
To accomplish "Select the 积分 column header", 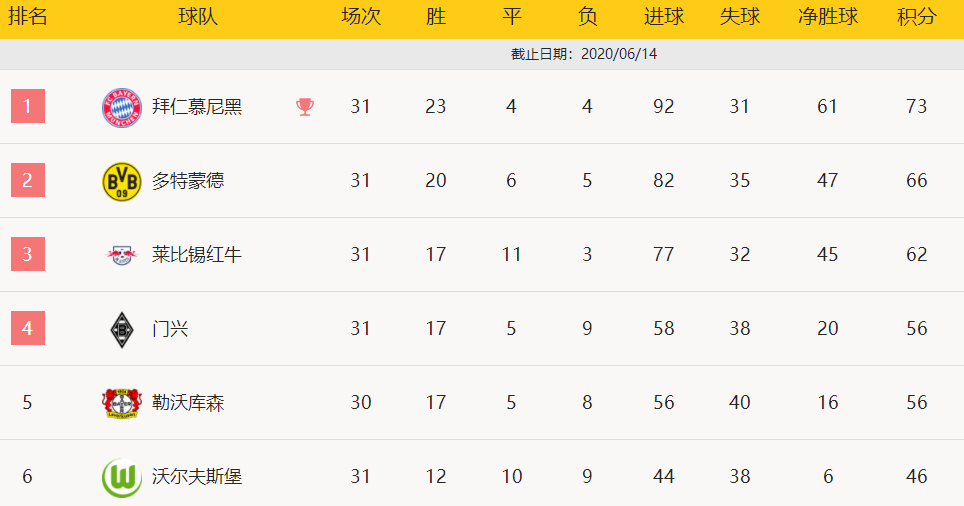I will coord(917,17).
